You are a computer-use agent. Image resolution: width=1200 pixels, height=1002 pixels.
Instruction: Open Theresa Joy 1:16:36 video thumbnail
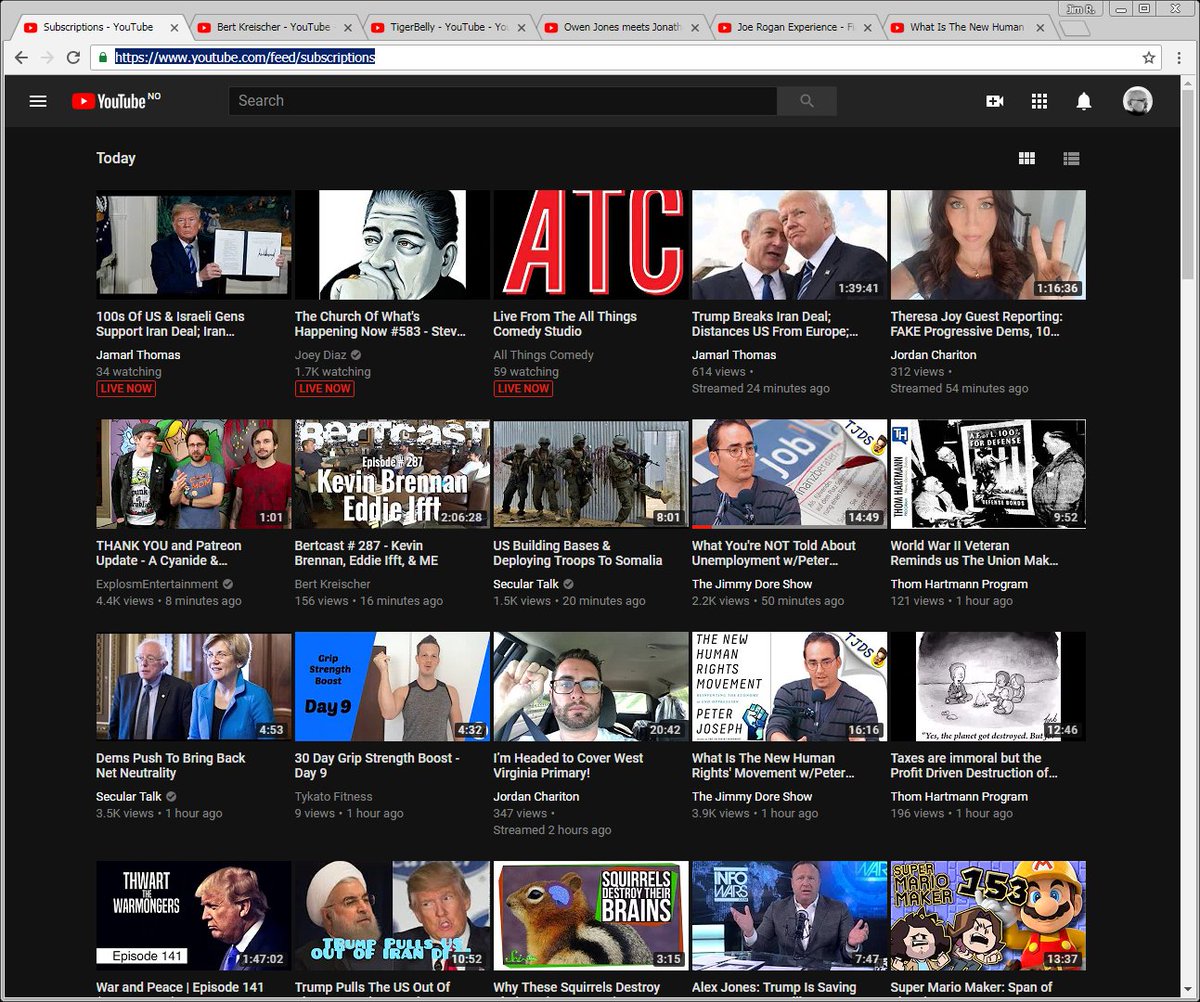coord(988,245)
